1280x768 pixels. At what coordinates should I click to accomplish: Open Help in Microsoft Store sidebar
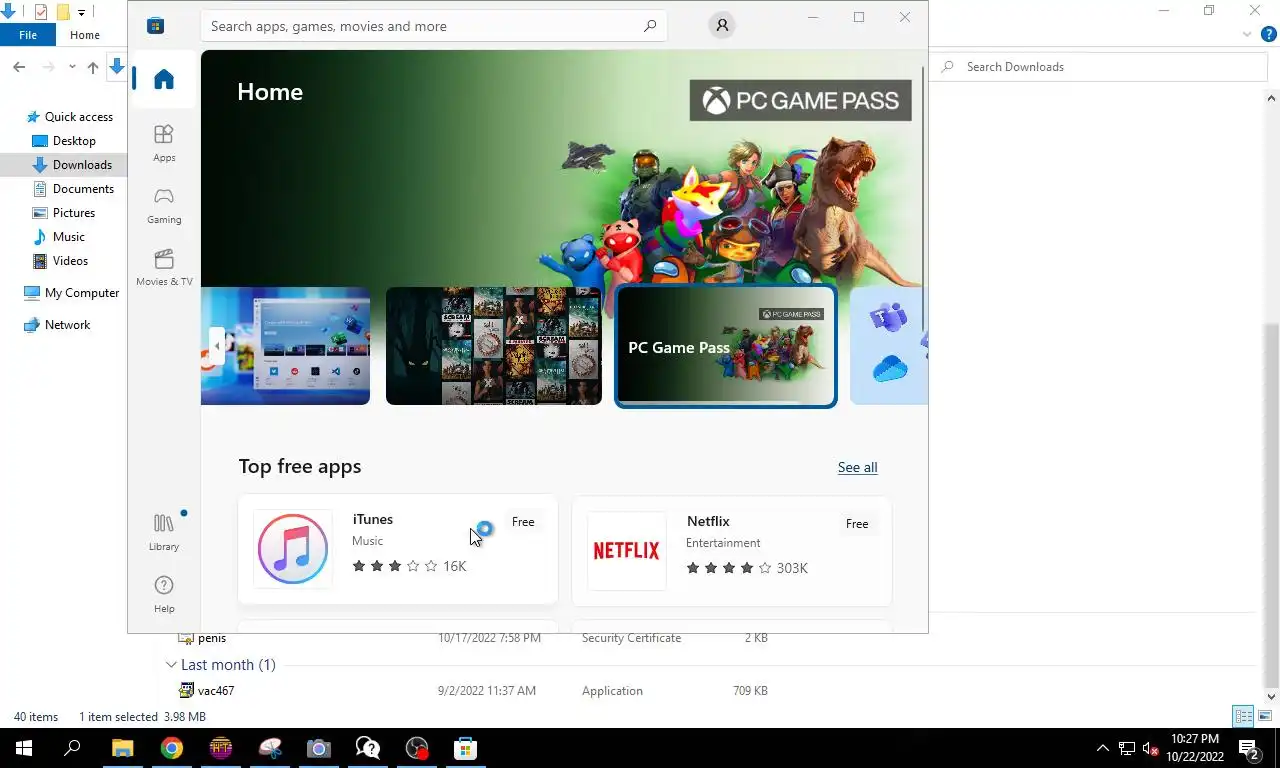tap(164, 593)
